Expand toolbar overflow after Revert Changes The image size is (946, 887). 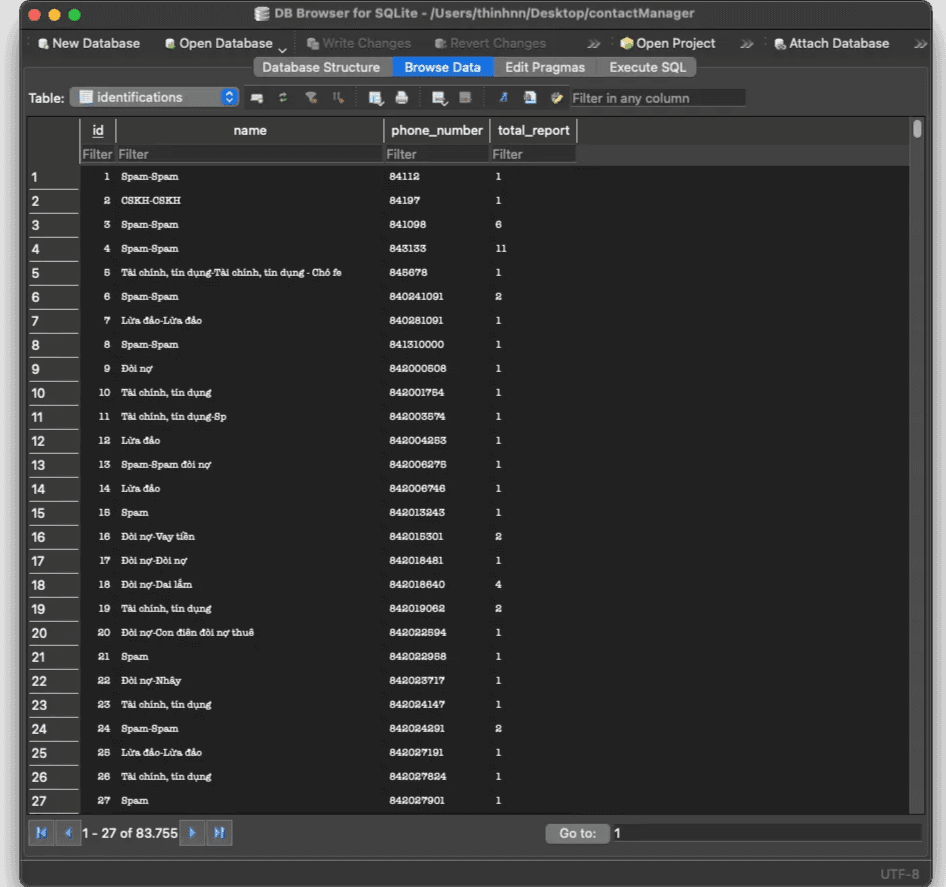point(594,44)
